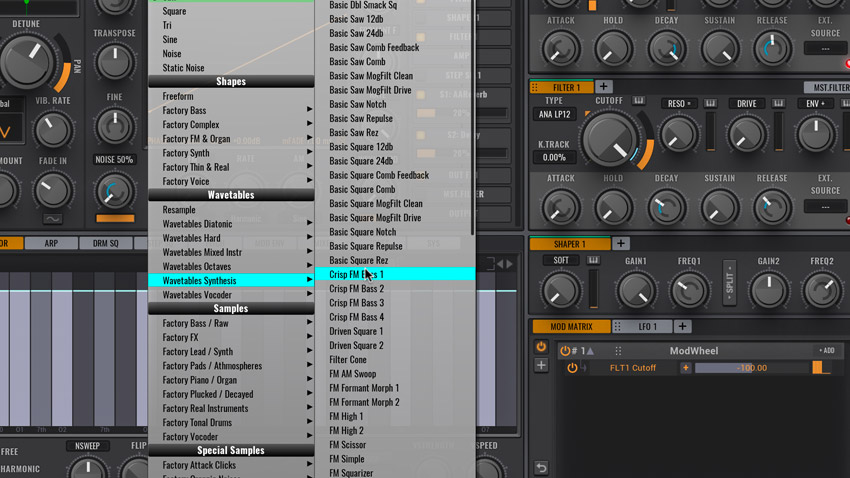Click the previous arrow above the keyboard display
Viewport: 850px width, 478px height.
click(500, 264)
